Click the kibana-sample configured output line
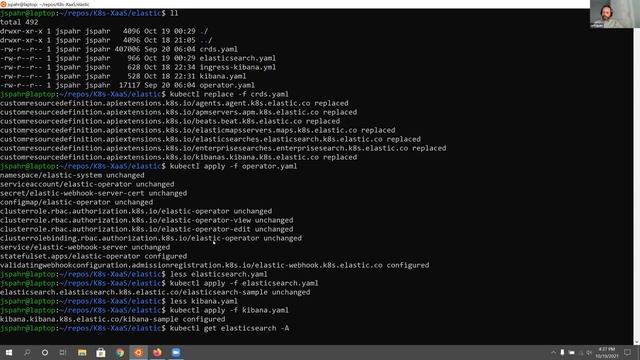 click(113, 319)
